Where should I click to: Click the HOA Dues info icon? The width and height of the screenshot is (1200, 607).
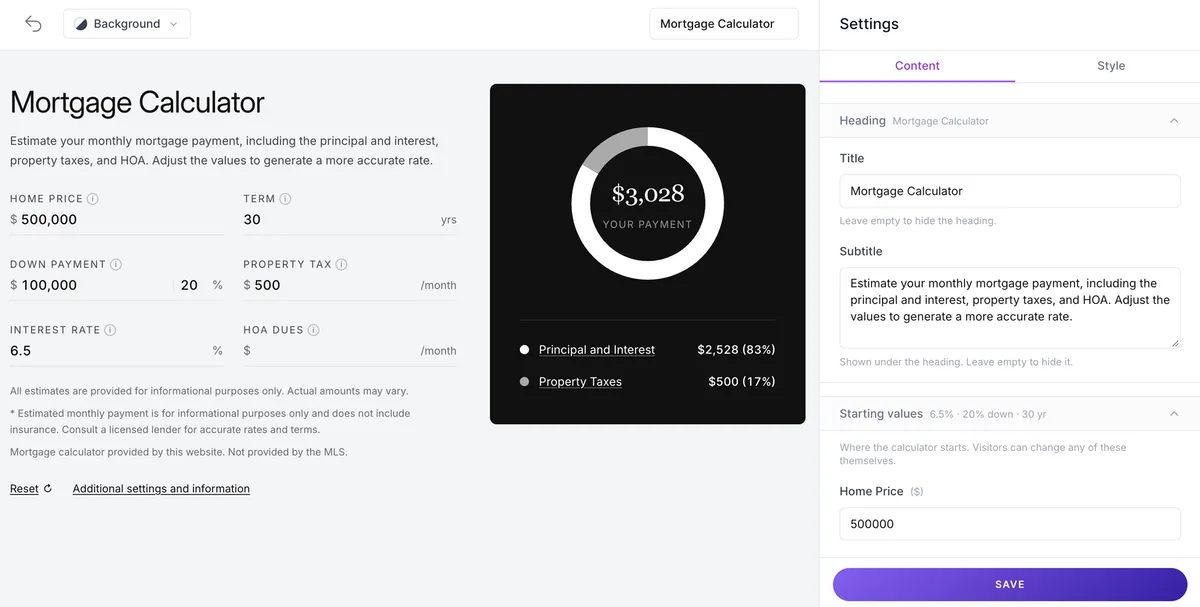(x=314, y=330)
